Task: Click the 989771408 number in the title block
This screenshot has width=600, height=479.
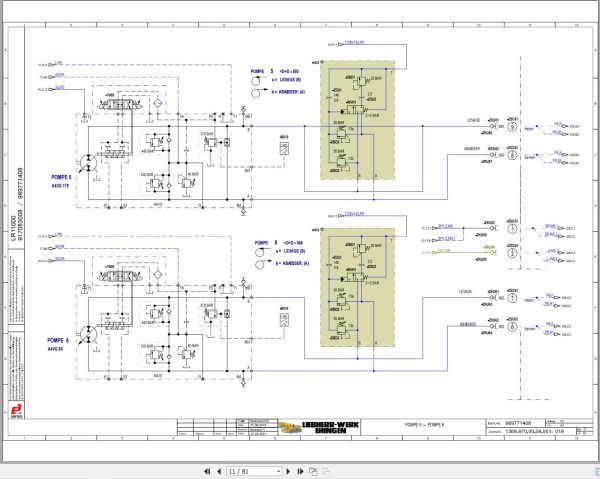Action: click(518, 423)
